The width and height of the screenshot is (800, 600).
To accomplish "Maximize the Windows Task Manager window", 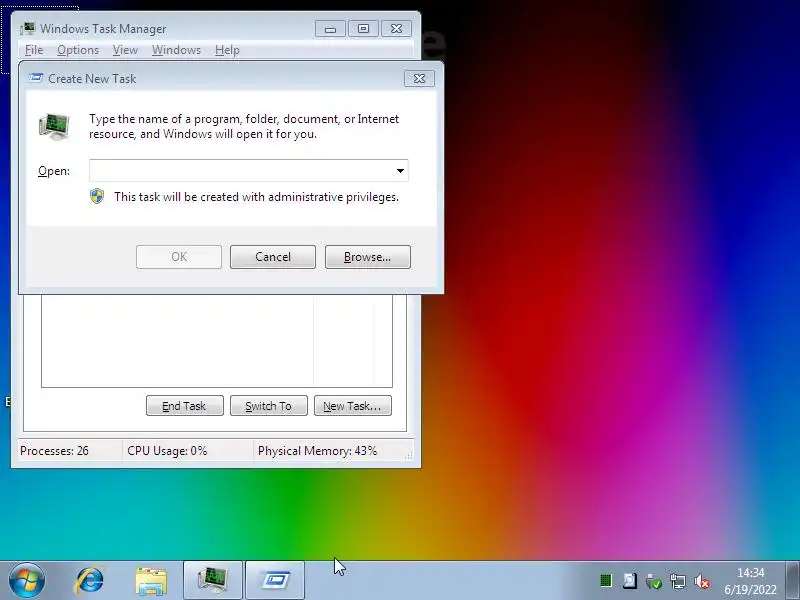I will pyautogui.click(x=363, y=29).
